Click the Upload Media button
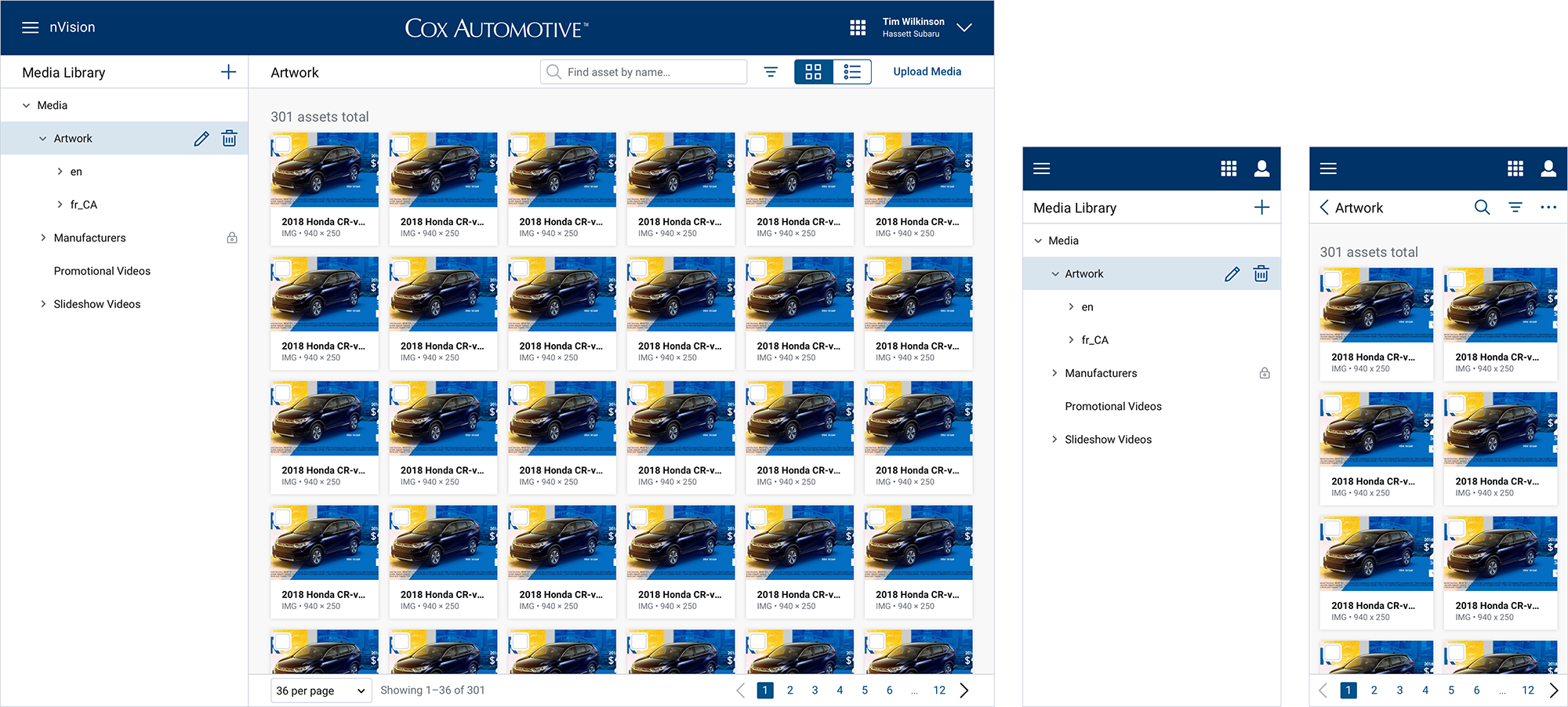 click(927, 71)
